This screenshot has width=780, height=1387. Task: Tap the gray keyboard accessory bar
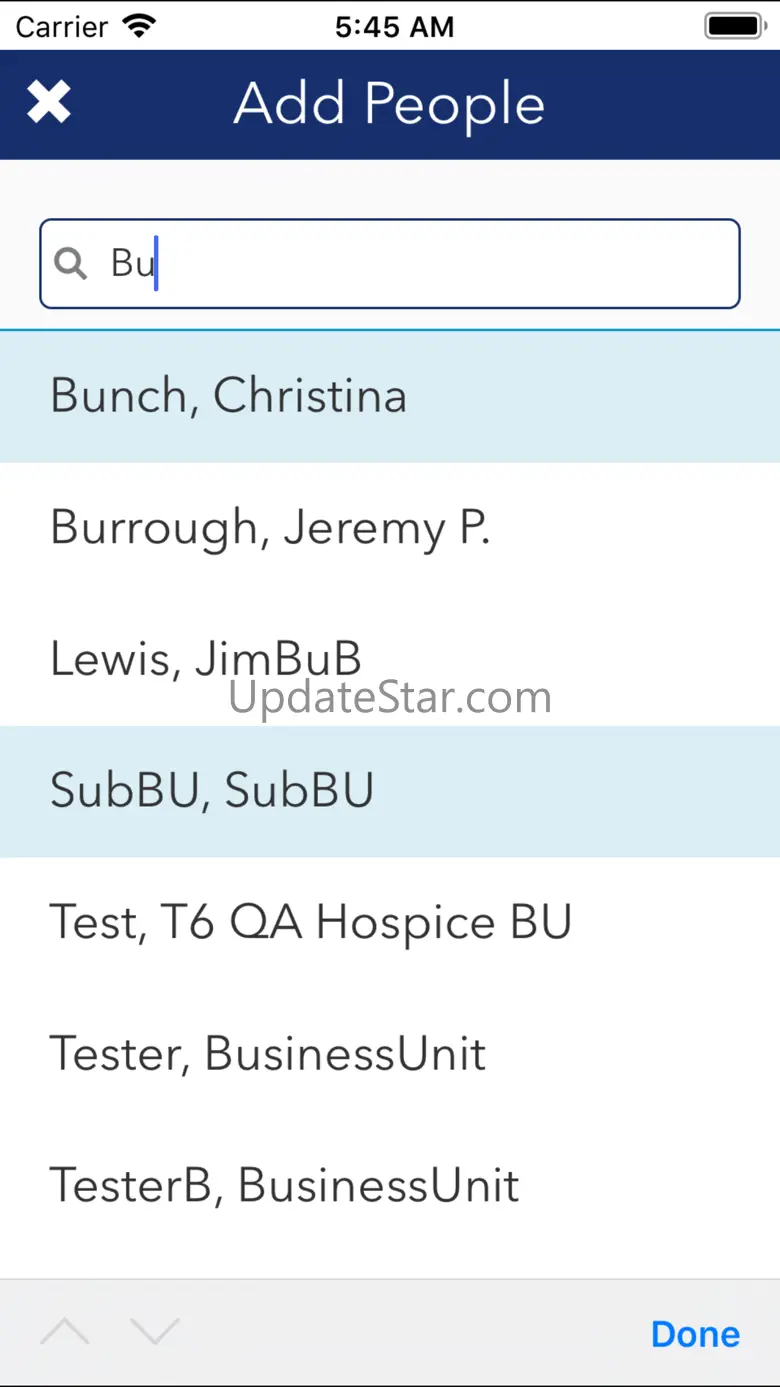[x=400, y=1332]
